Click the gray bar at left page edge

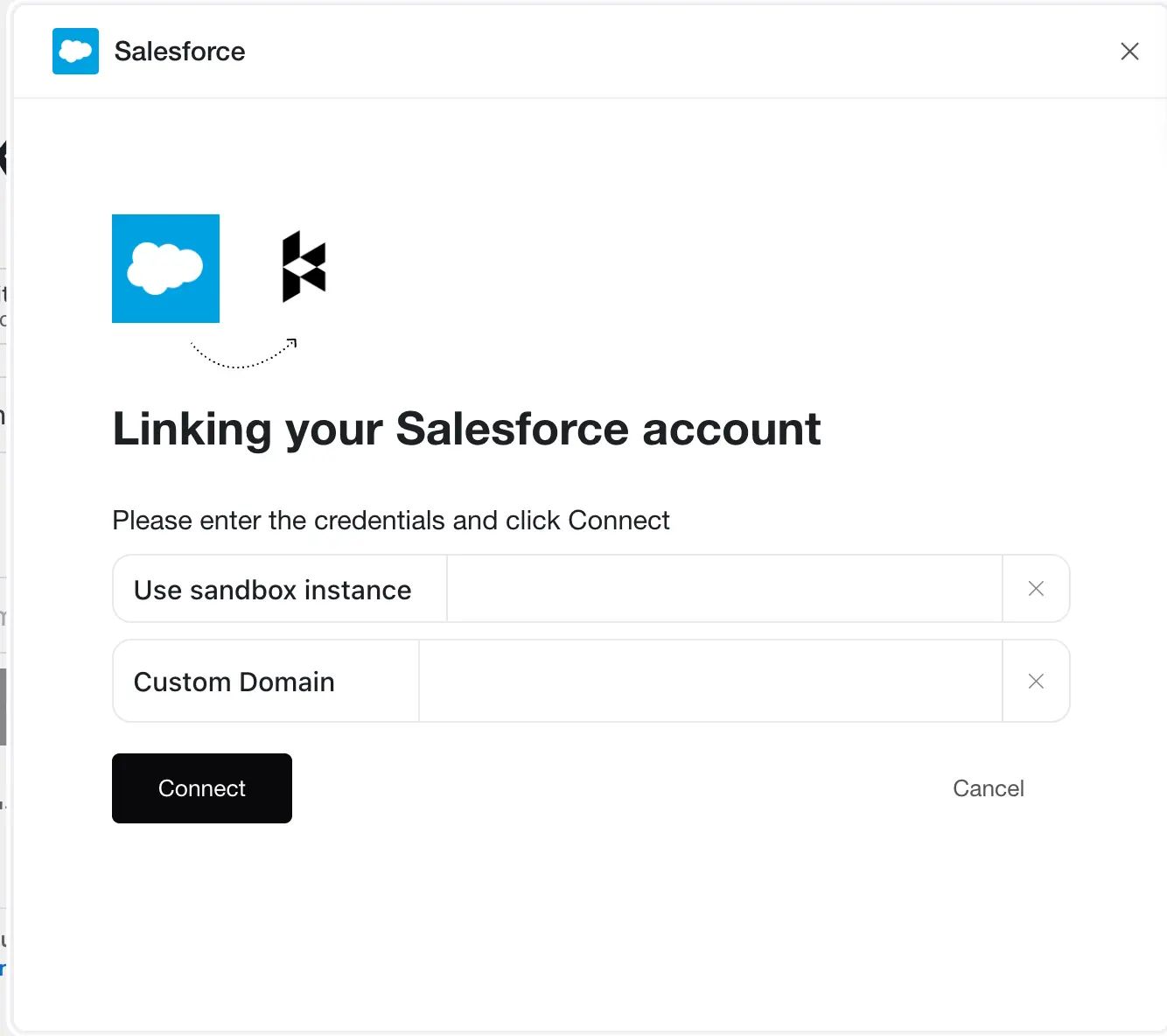point(3,707)
